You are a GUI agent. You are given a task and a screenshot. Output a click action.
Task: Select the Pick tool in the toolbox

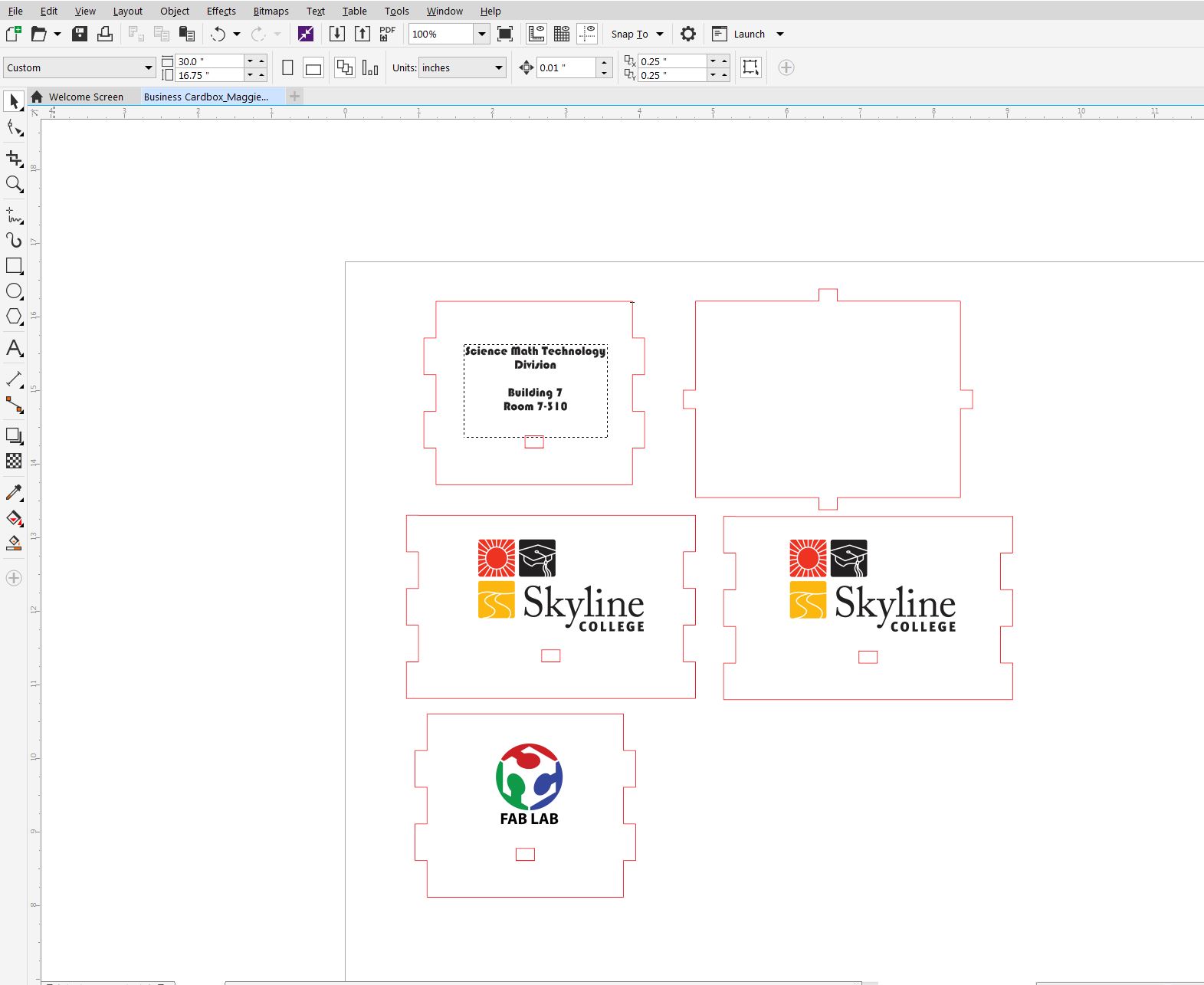coord(14,101)
